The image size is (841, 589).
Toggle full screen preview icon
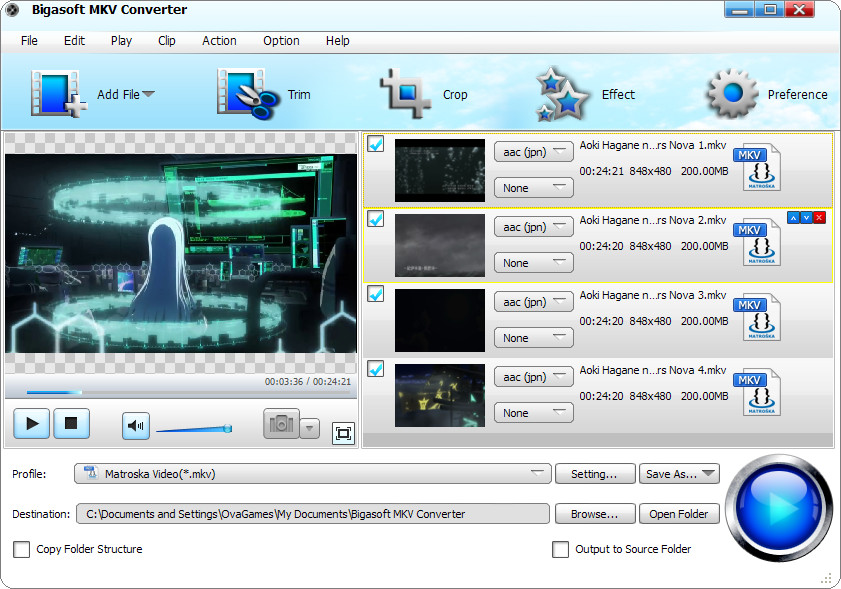tap(343, 433)
